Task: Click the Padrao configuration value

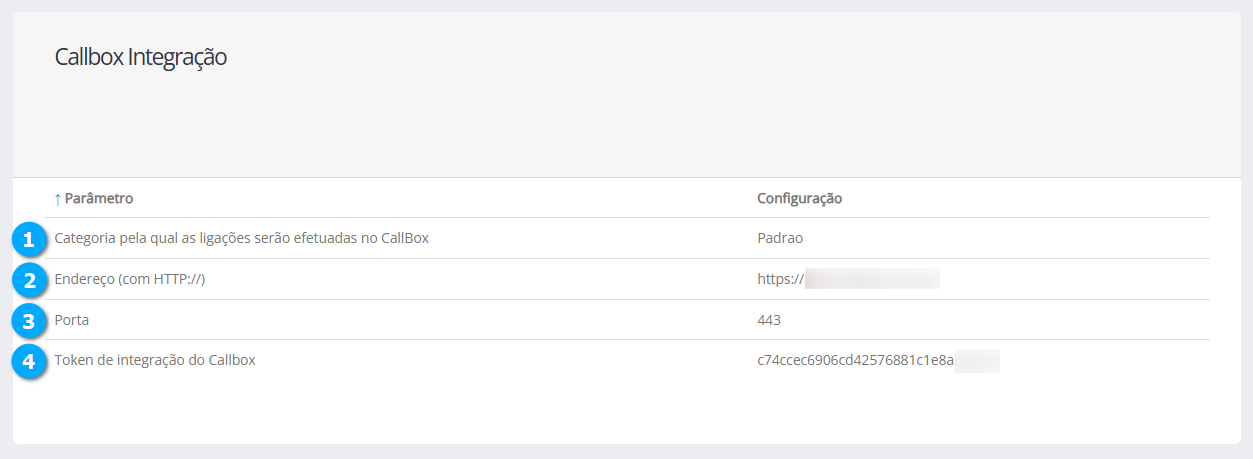Action: (780, 239)
